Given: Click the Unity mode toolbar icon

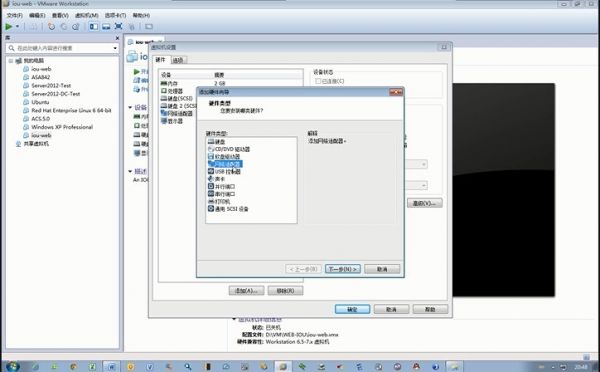Looking at the screenshot, I should tap(131, 26).
